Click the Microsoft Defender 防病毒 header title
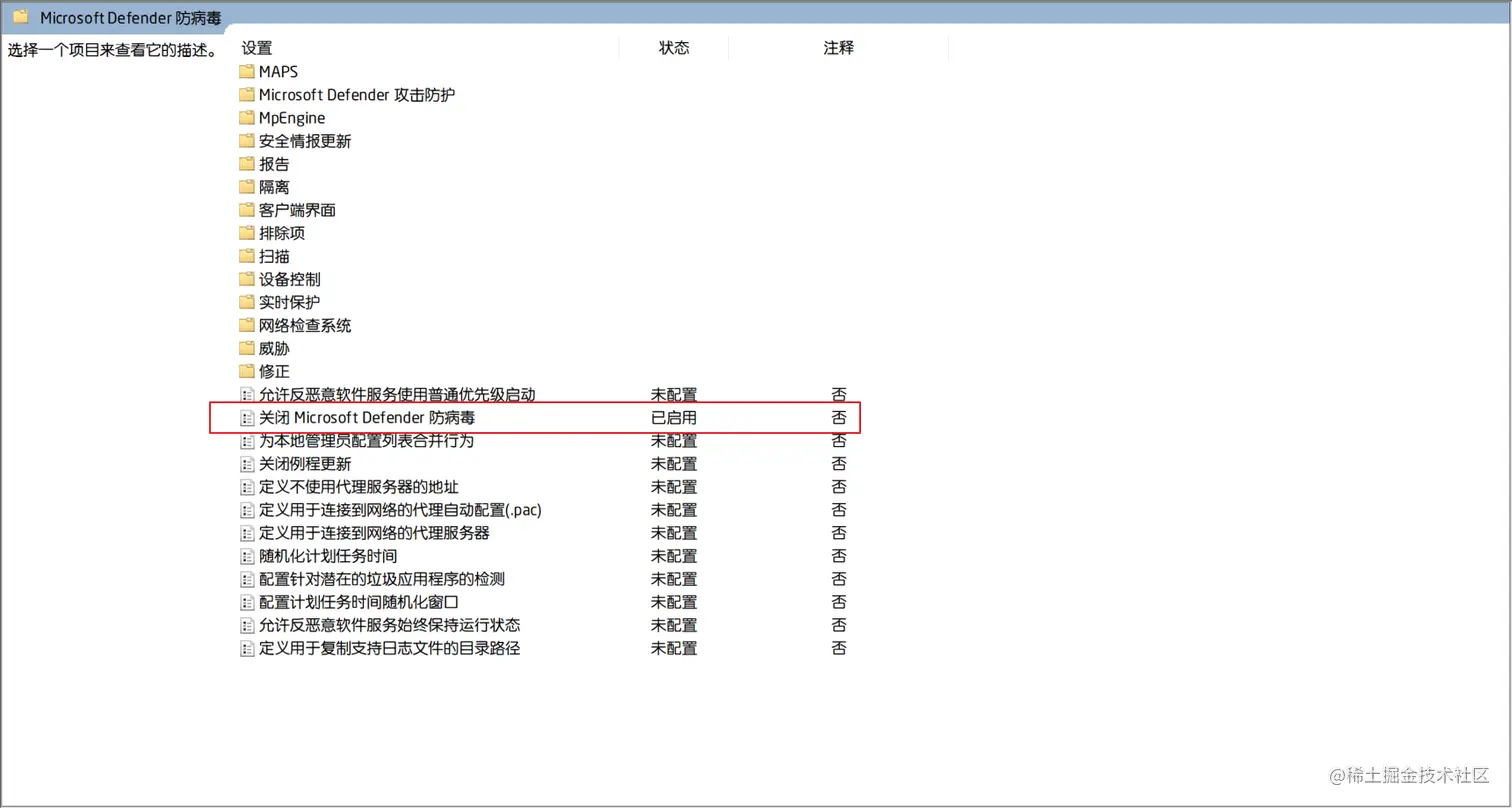The image size is (1512, 808). coord(131,17)
